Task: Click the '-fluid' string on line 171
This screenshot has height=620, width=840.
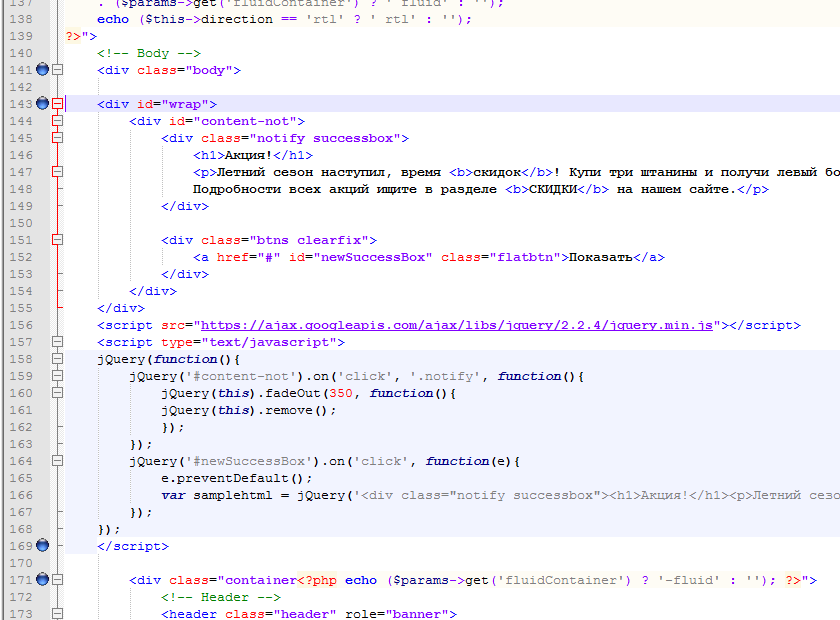Action: point(688,580)
